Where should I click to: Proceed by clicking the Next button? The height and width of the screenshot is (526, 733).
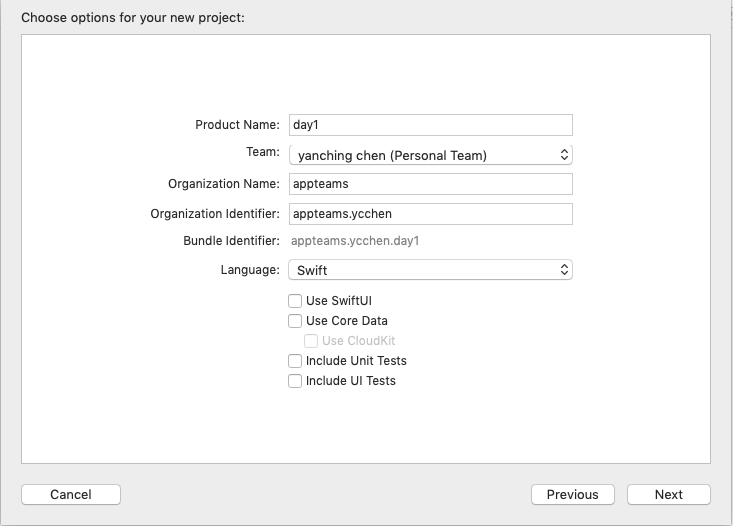coord(669,494)
